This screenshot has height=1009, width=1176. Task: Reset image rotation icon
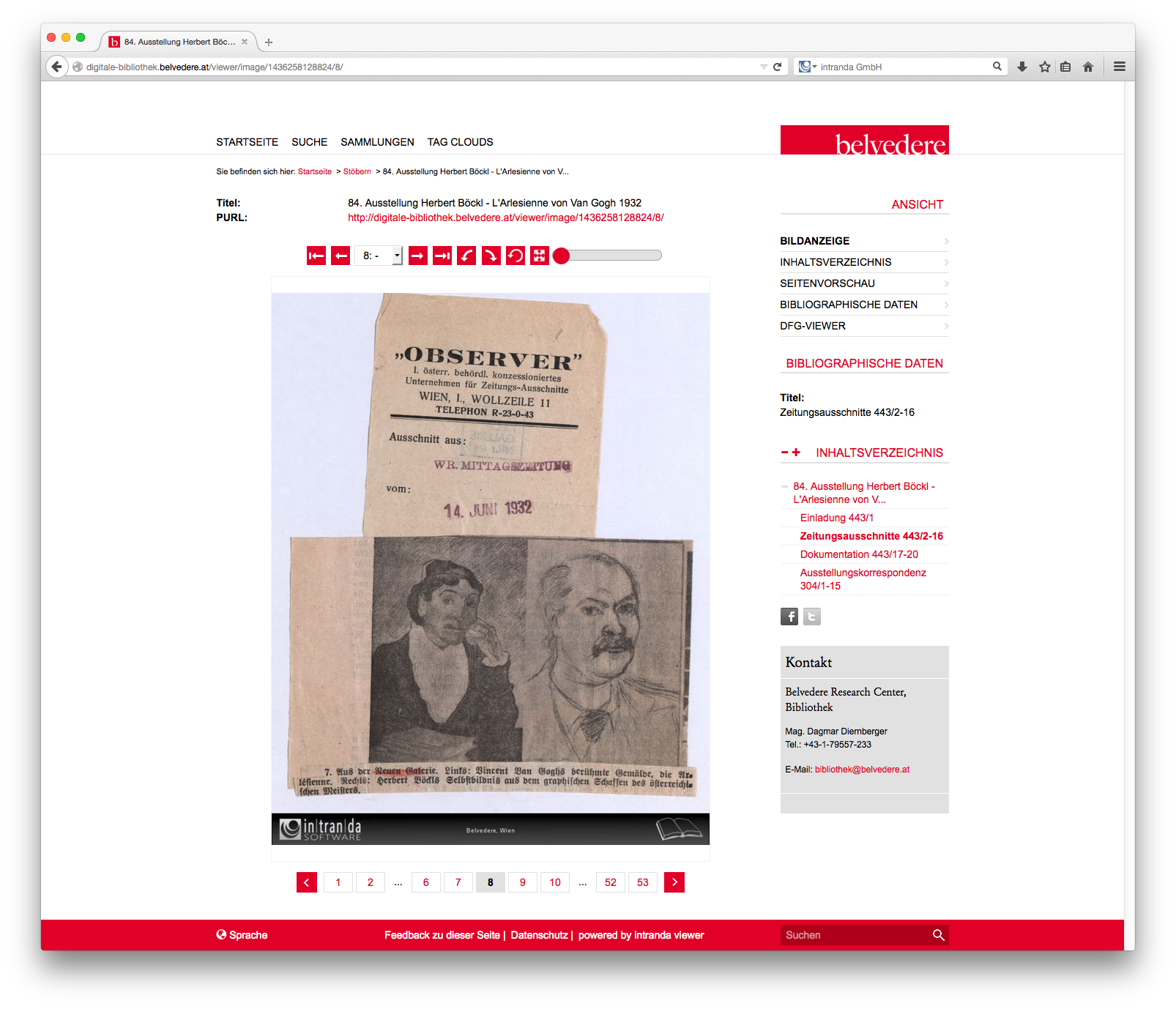(x=516, y=256)
